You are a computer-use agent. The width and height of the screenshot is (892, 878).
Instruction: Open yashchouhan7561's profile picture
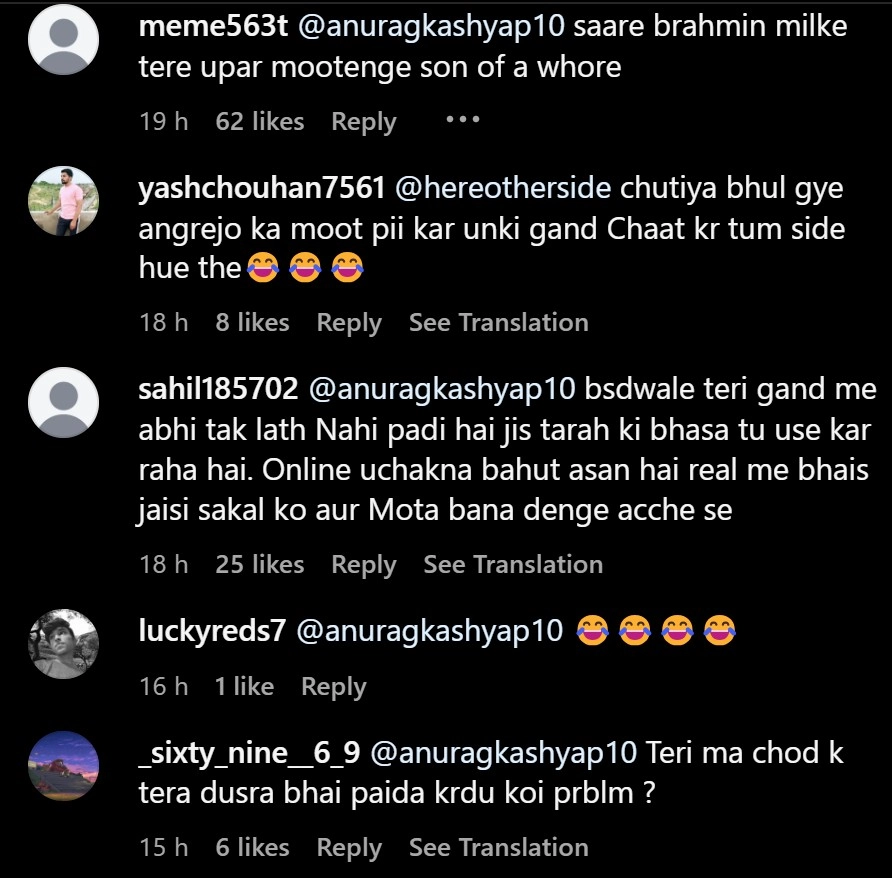coord(64,201)
